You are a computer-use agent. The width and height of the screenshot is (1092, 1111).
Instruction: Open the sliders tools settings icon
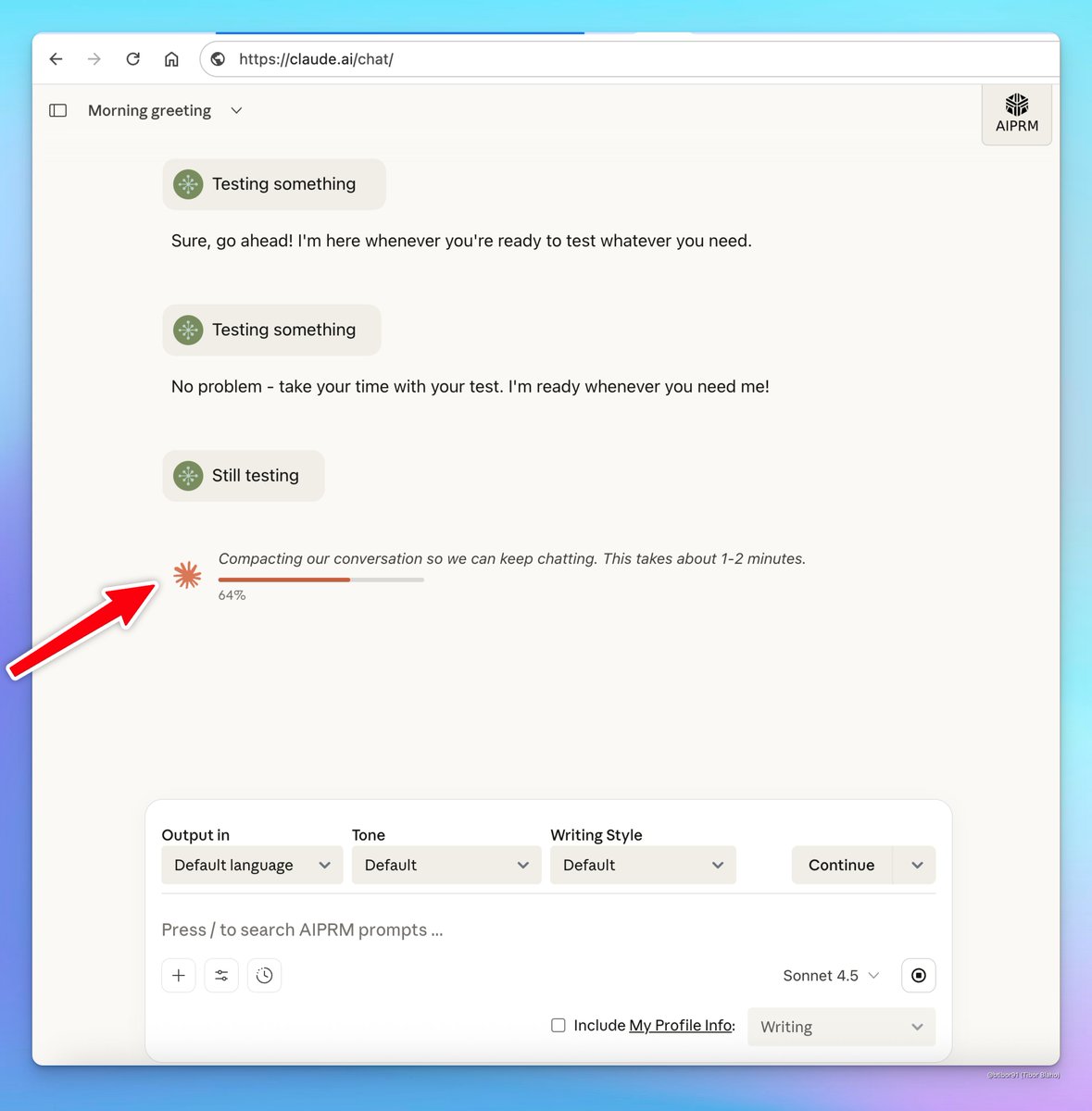pyautogui.click(x=221, y=975)
